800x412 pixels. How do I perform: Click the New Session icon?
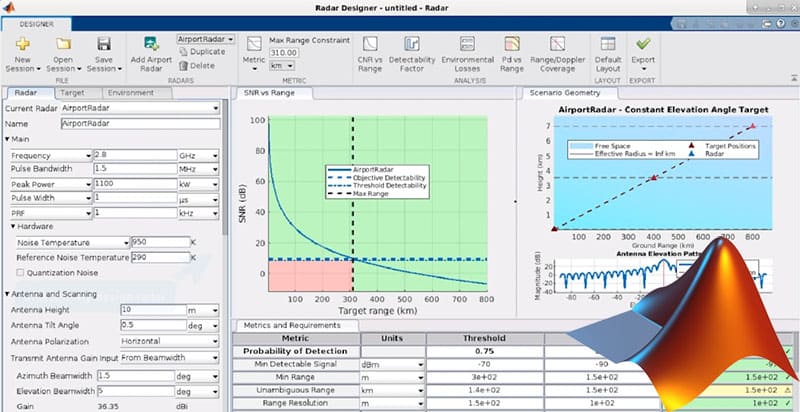pyautogui.click(x=22, y=44)
